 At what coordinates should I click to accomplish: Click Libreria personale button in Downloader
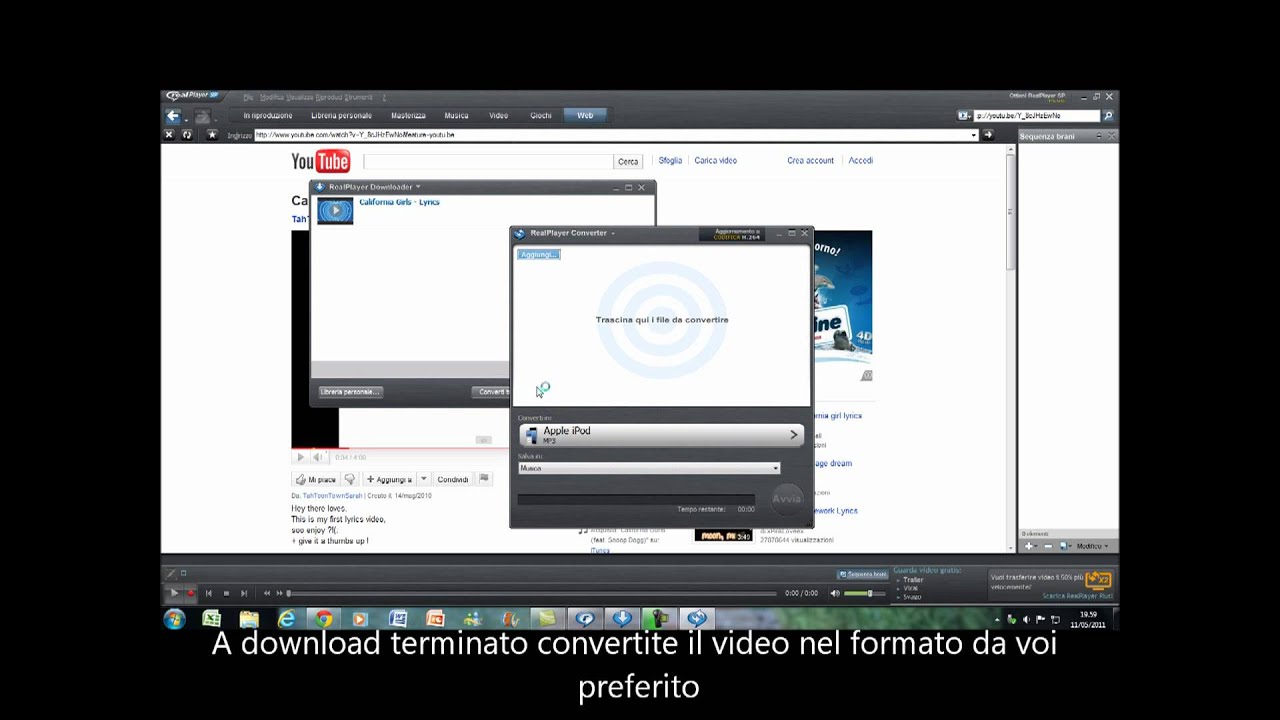(350, 392)
